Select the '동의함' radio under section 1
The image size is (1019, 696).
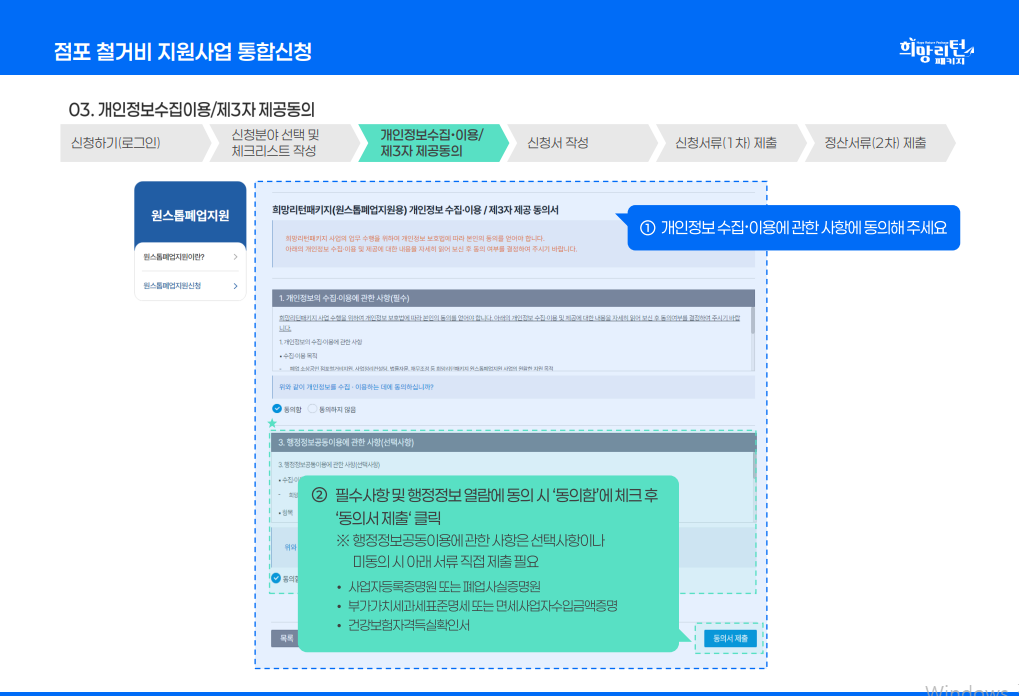[277, 409]
